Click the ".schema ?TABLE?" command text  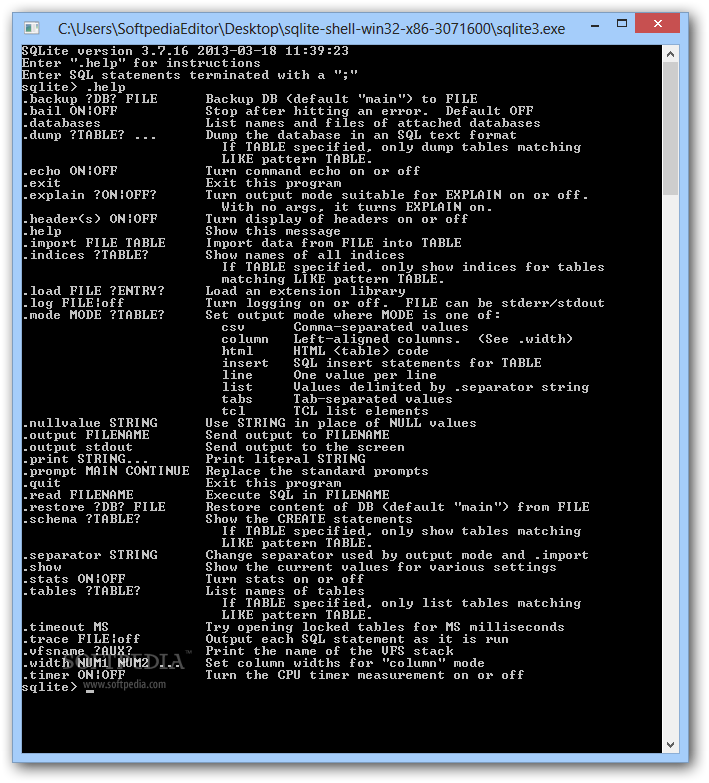pyautogui.click(x=81, y=519)
